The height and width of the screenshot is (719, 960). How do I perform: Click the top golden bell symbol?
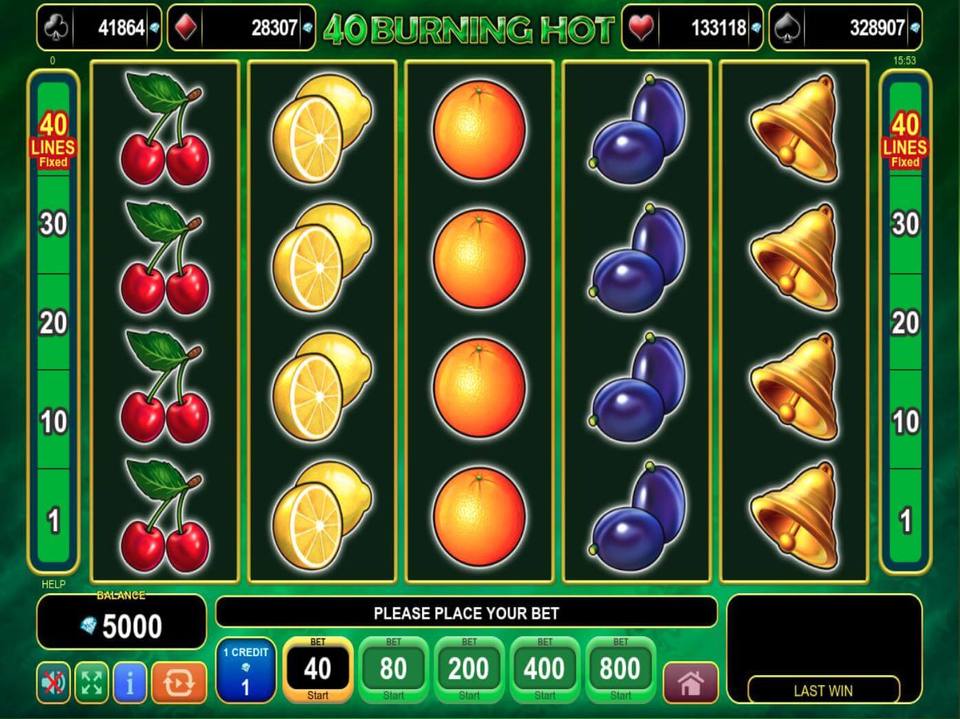pyautogui.click(x=795, y=129)
